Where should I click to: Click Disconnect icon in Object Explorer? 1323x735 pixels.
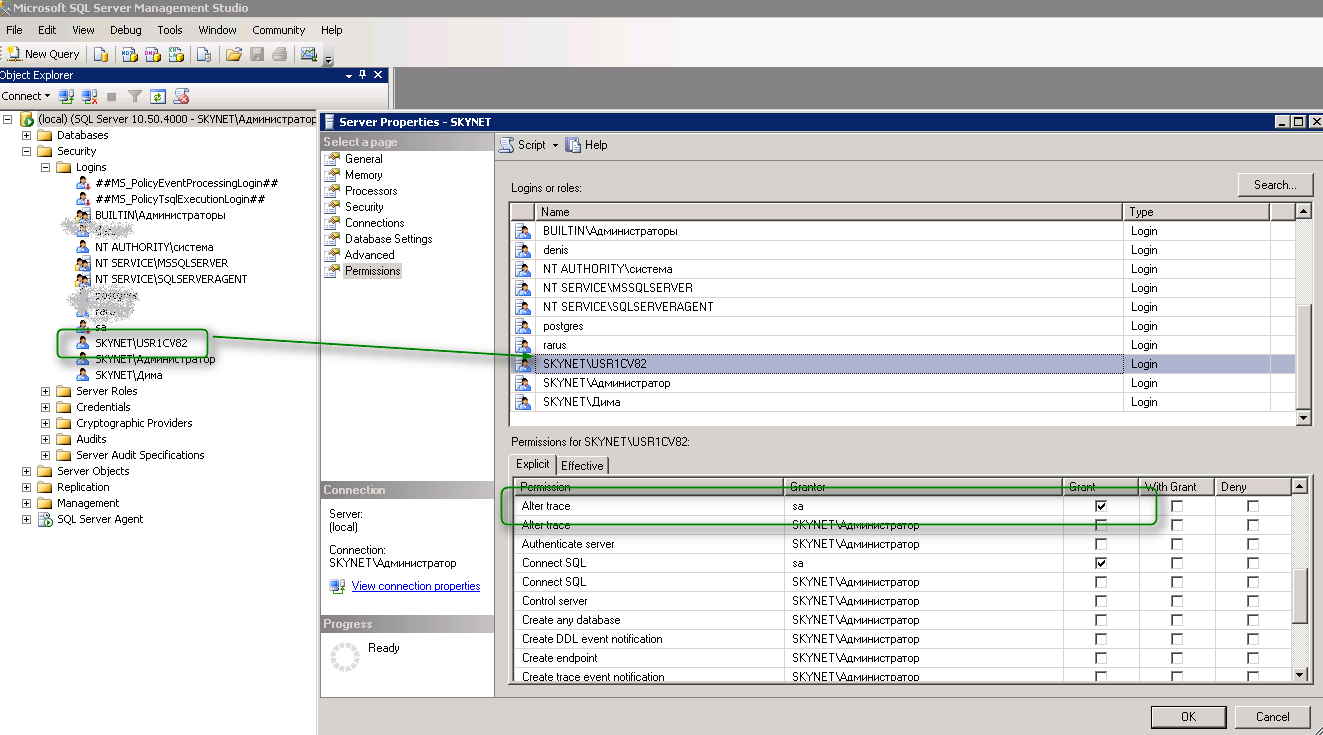click(89, 96)
